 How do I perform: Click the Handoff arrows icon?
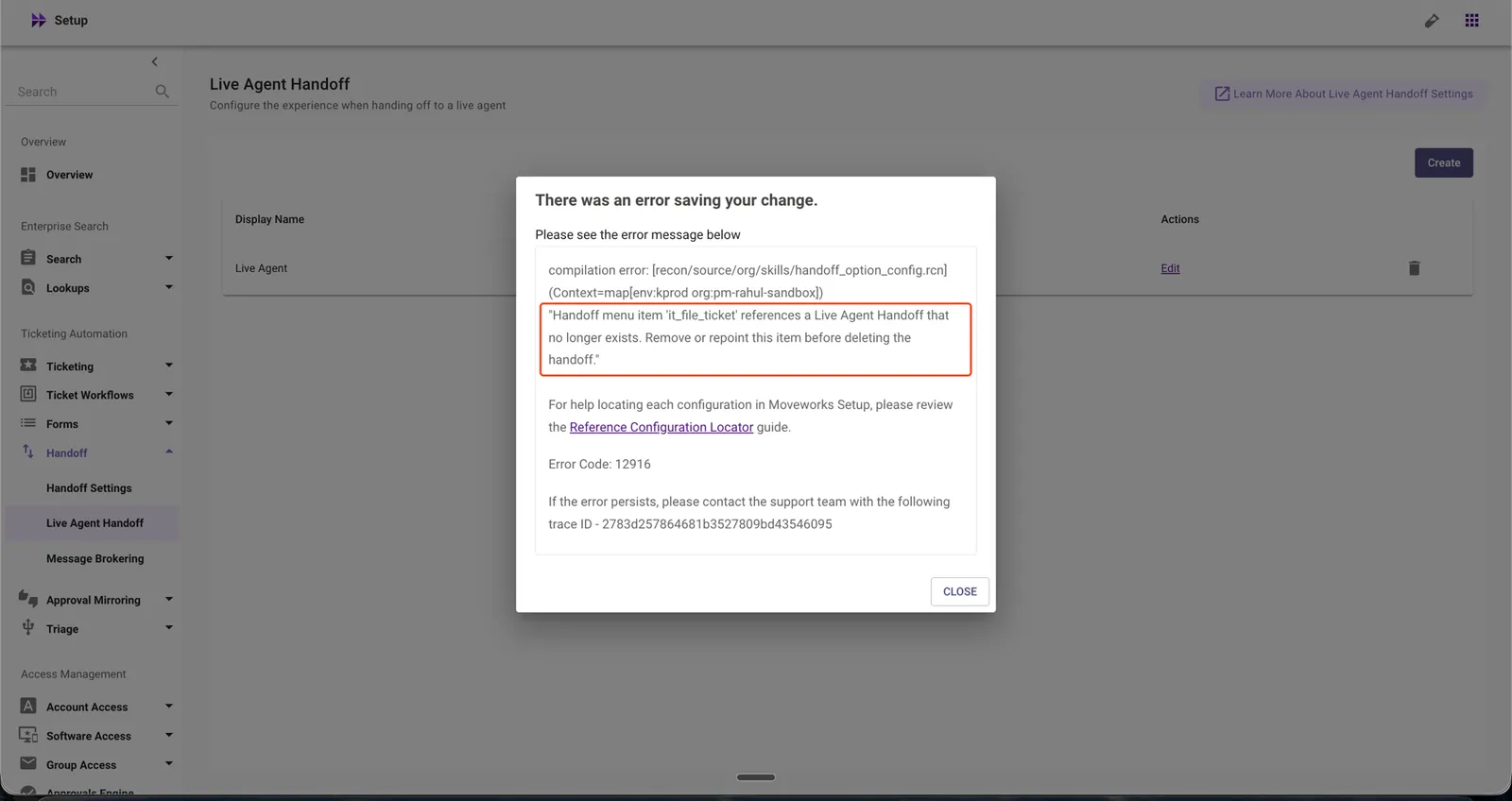pos(28,452)
